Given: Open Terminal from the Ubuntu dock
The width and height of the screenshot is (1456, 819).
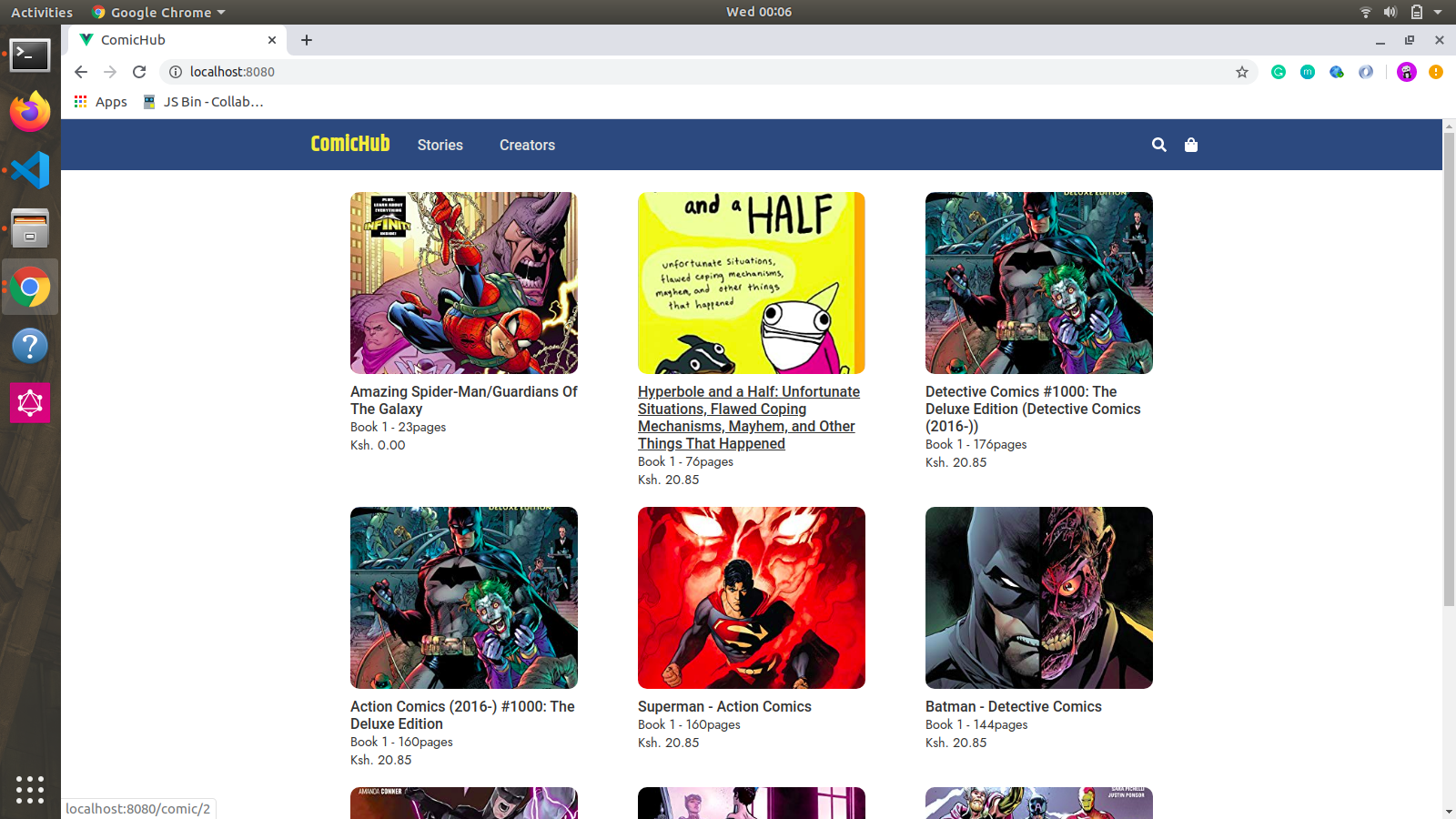Looking at the screenshot, I should click(30, 55).
